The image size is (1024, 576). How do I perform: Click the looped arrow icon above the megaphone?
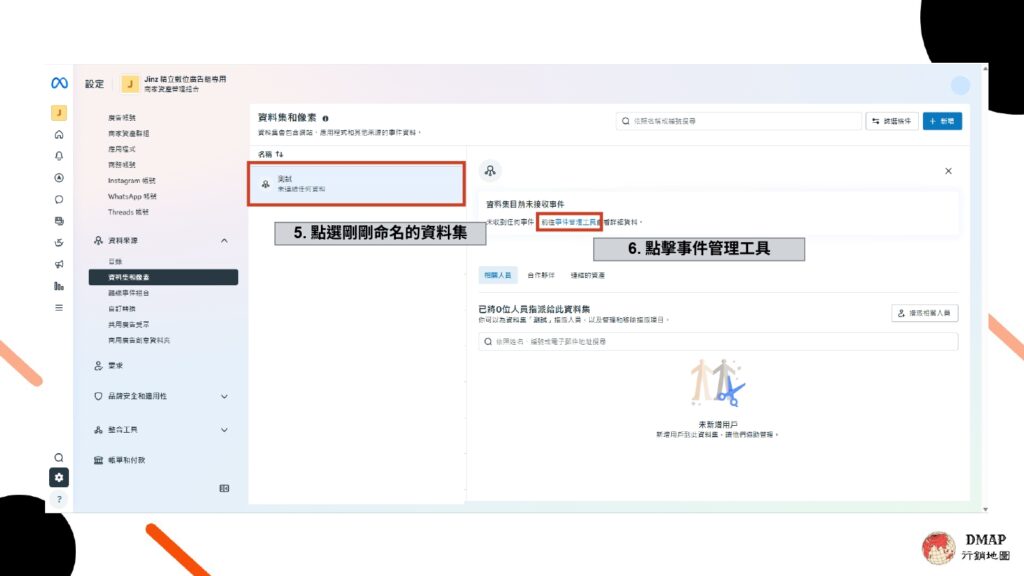coord(59,242)
